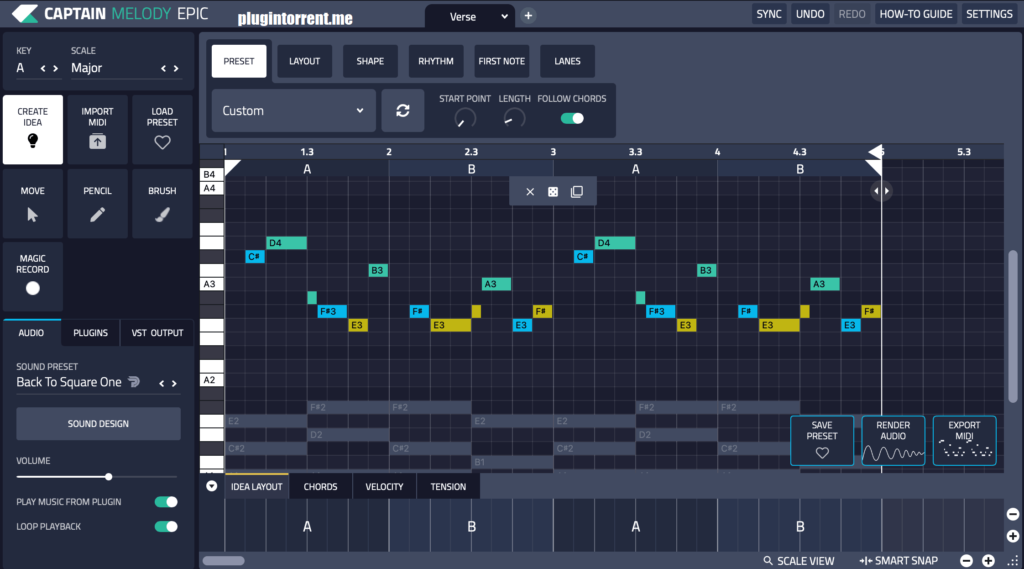This screenshot has height=569, width=1024.
Task: Zoom out horizontally with bottom minus icon
Action: (x=967, y=561)
